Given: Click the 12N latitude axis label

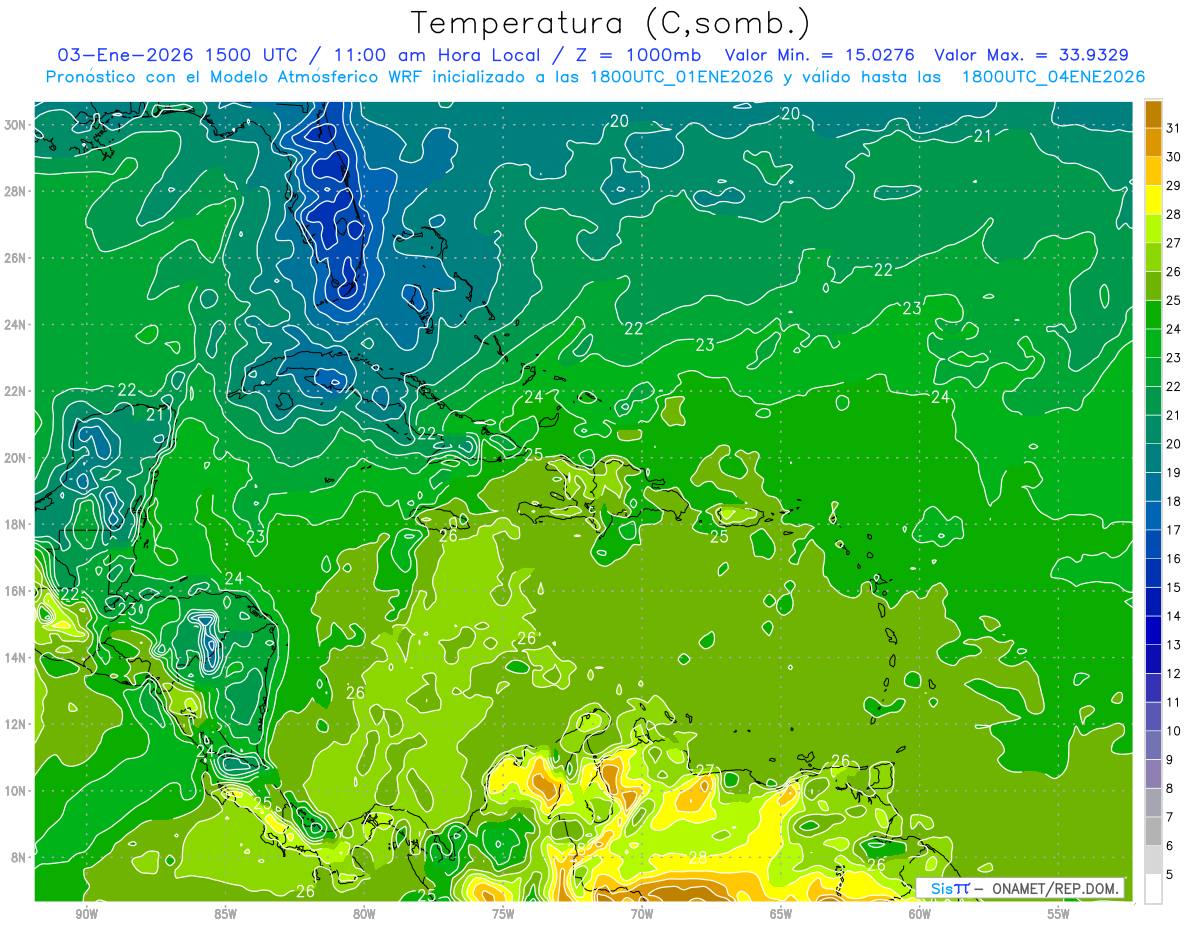Looking at the screenshot, I should click(17, 724).
